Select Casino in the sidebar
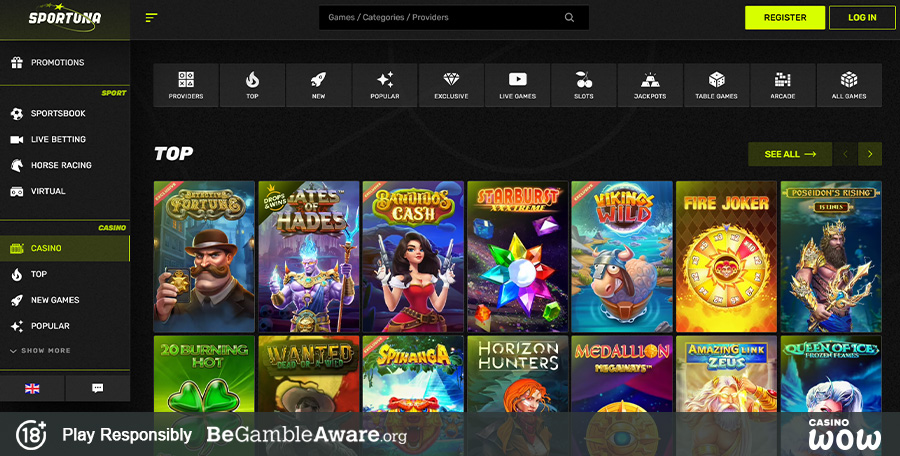 click(x=65, y=248)
